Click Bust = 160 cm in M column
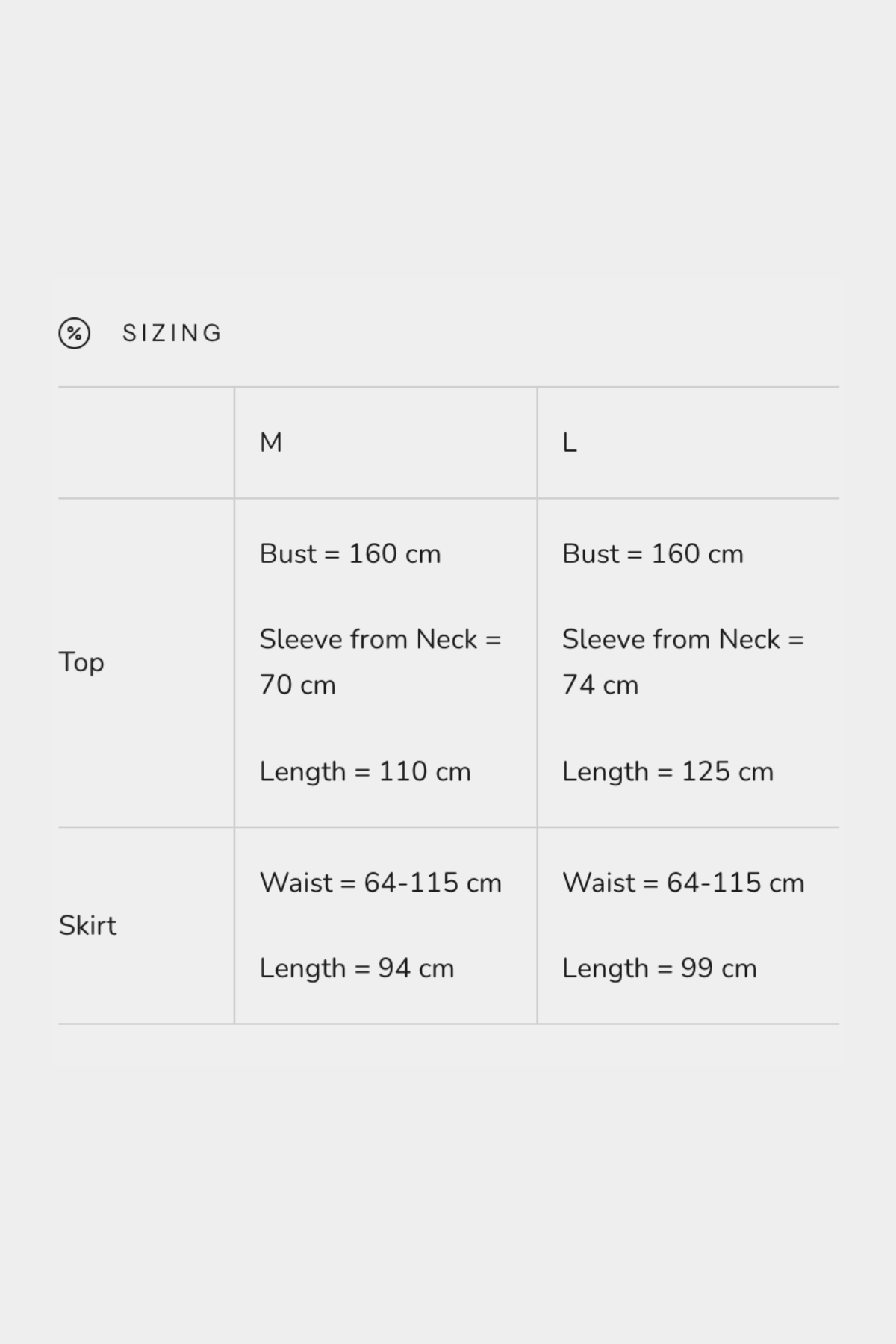The image size is (896, 1344). (x=350, y=554)
